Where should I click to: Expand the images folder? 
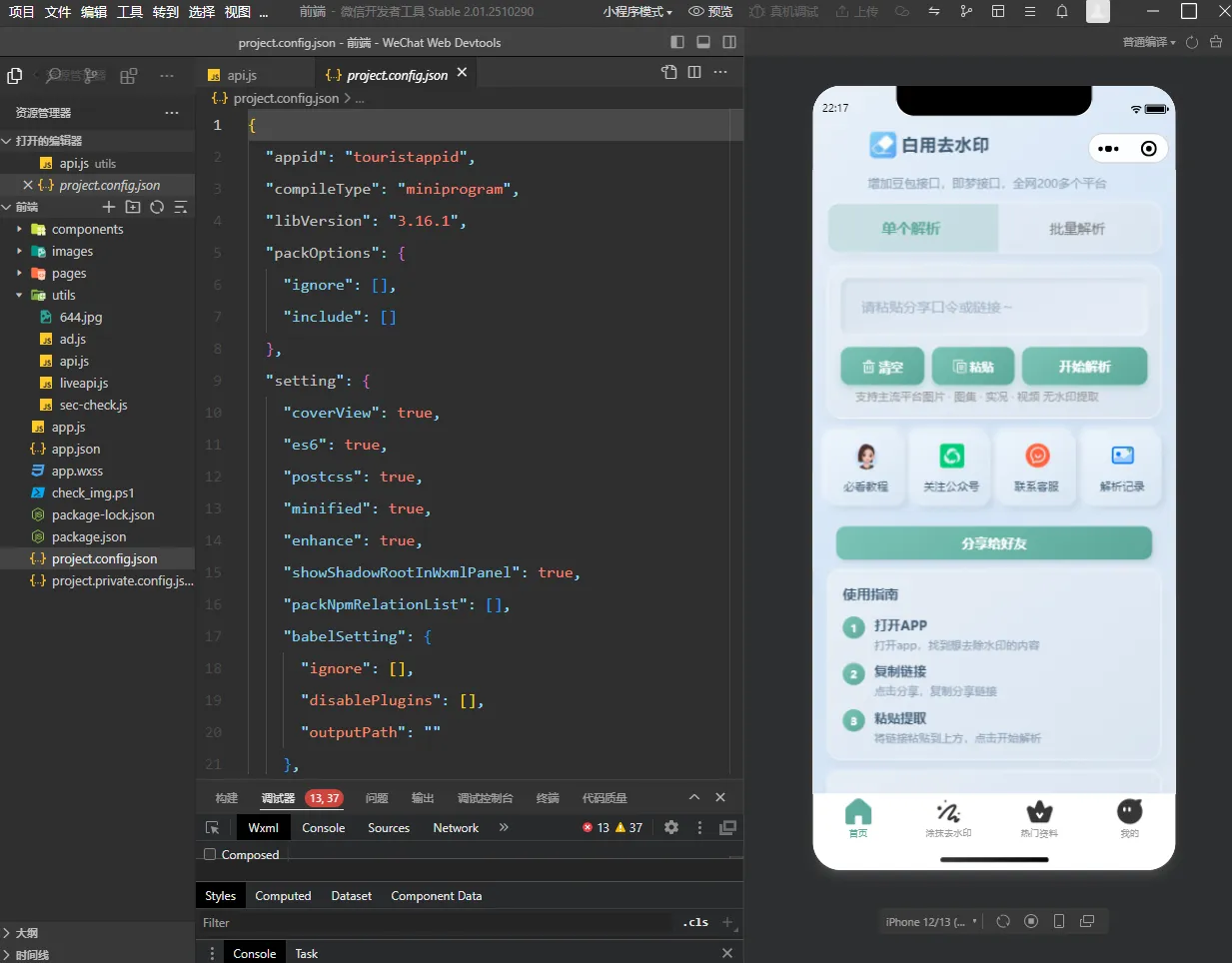[97, 251]
